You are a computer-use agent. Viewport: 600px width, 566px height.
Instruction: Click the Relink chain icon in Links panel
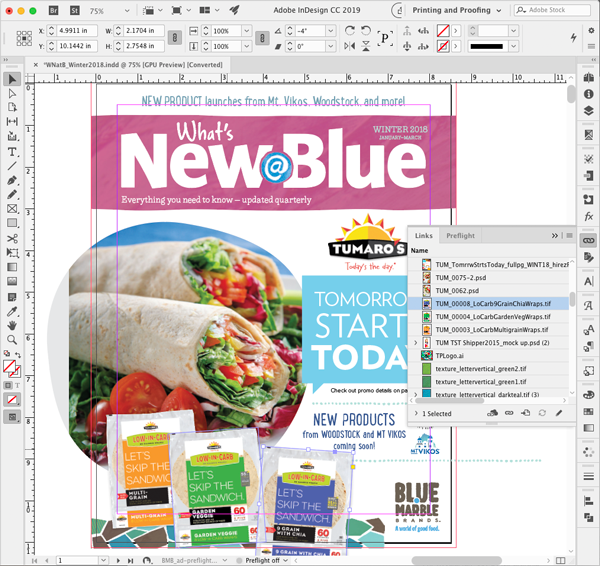(509, 413)
